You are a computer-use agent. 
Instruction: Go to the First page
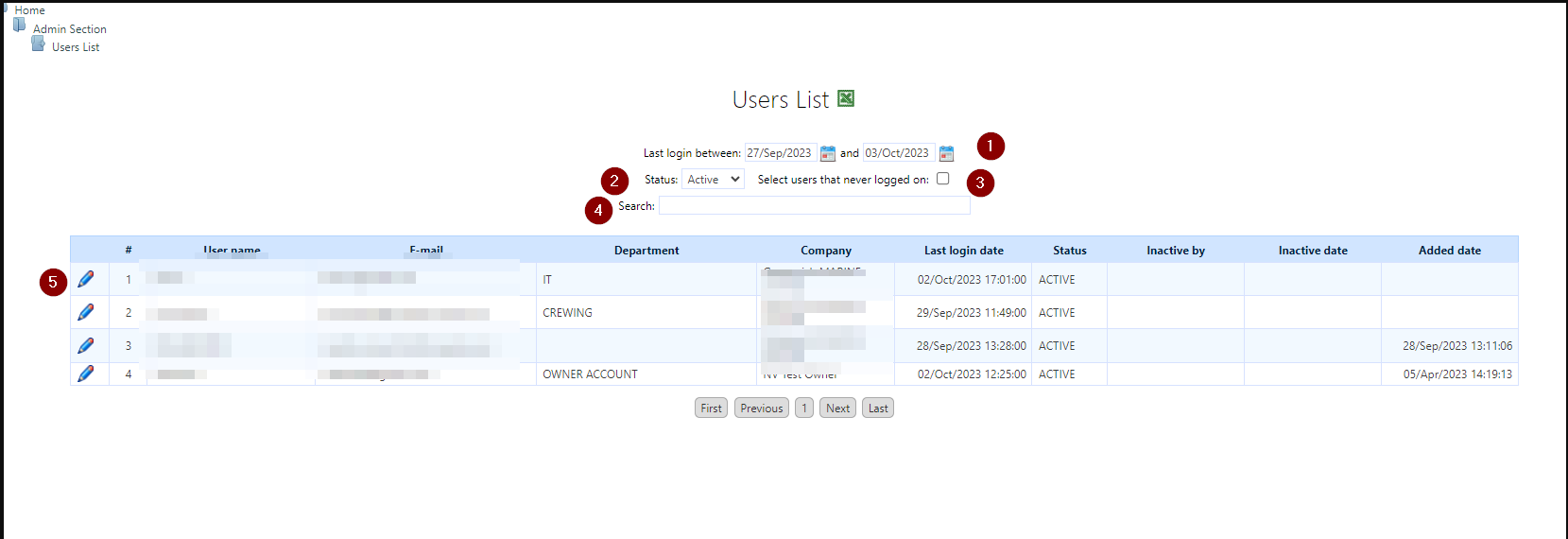(x=711, y=409)
